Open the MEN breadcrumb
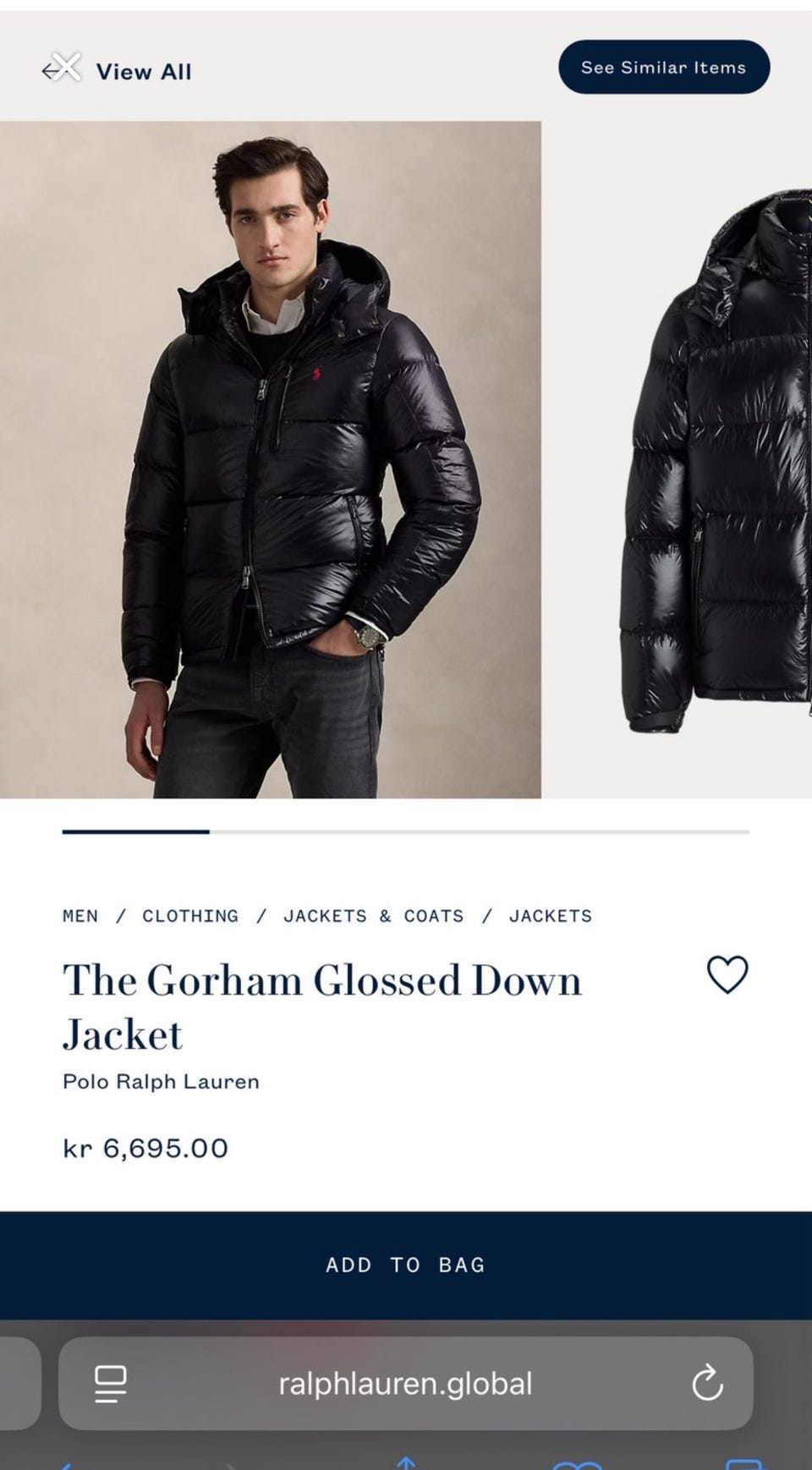812x1470 pixels. pos(80,916)
